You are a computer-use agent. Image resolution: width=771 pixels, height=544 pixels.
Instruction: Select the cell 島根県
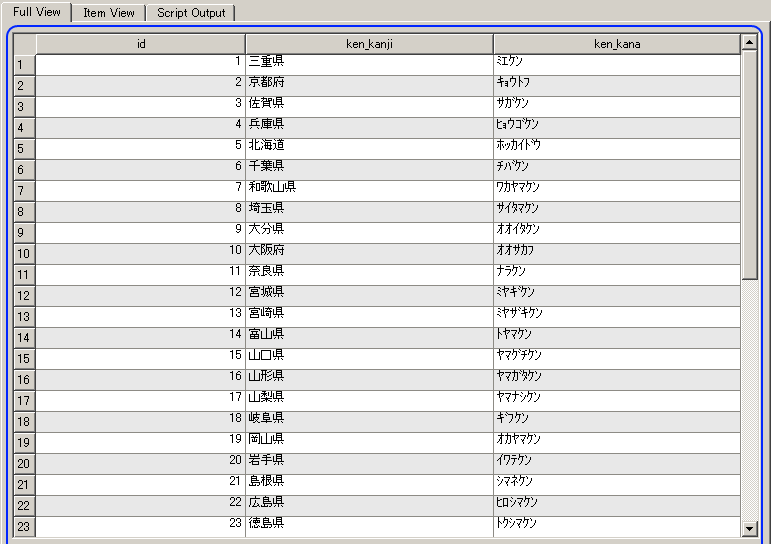[x=369, y=485]
